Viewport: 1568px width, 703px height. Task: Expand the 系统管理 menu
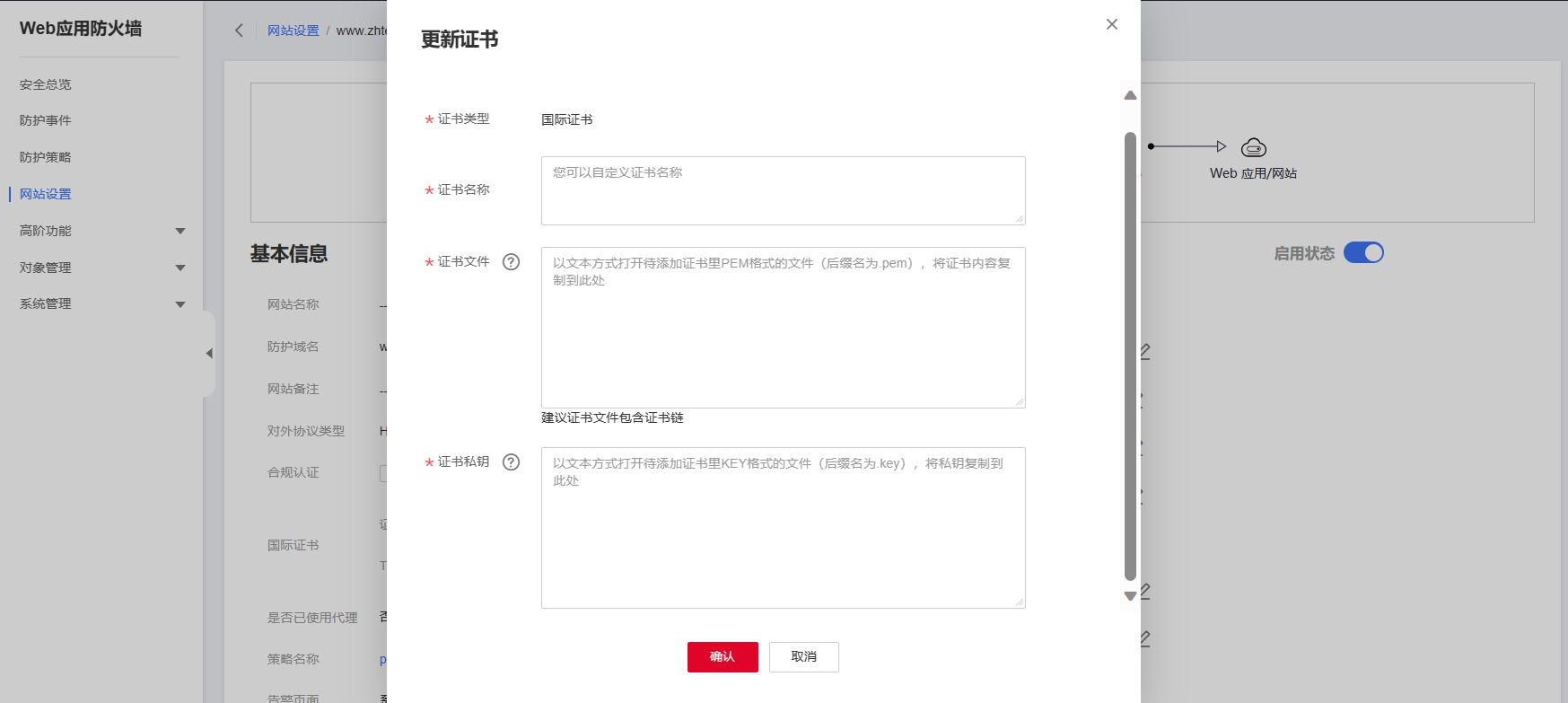tap(180, 304)
